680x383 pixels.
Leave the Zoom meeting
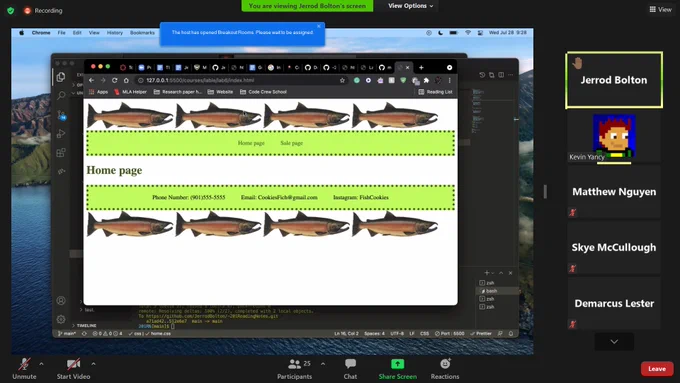[x=657, y=369]
